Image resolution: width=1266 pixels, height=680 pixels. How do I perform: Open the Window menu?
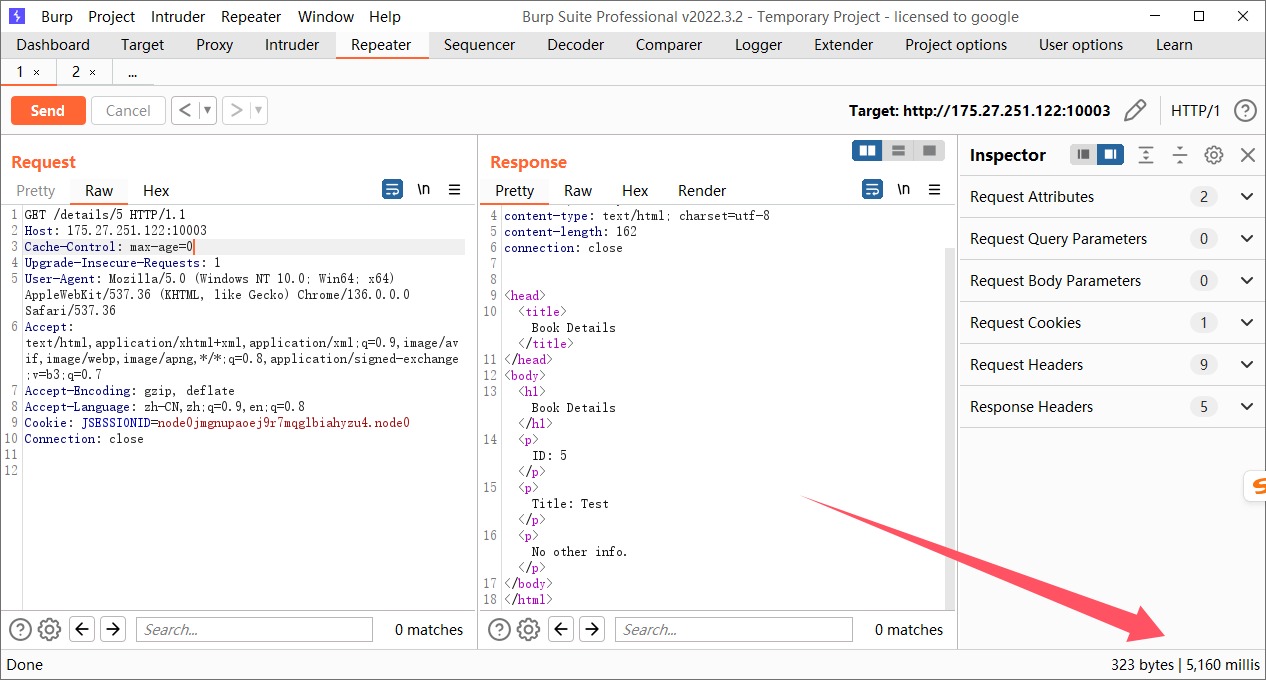click(326, 16)
